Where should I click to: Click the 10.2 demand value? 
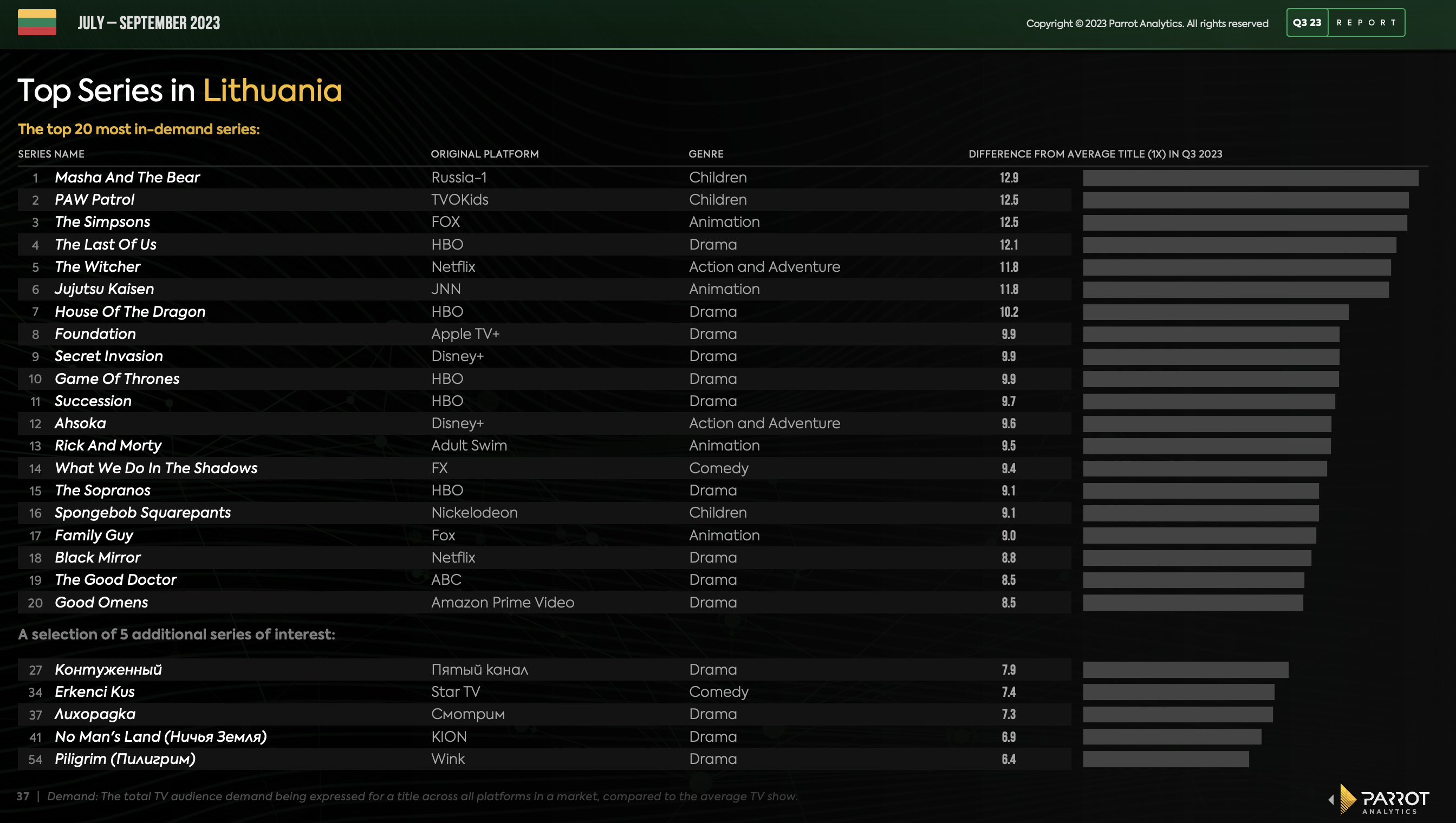coord(1009,312)
